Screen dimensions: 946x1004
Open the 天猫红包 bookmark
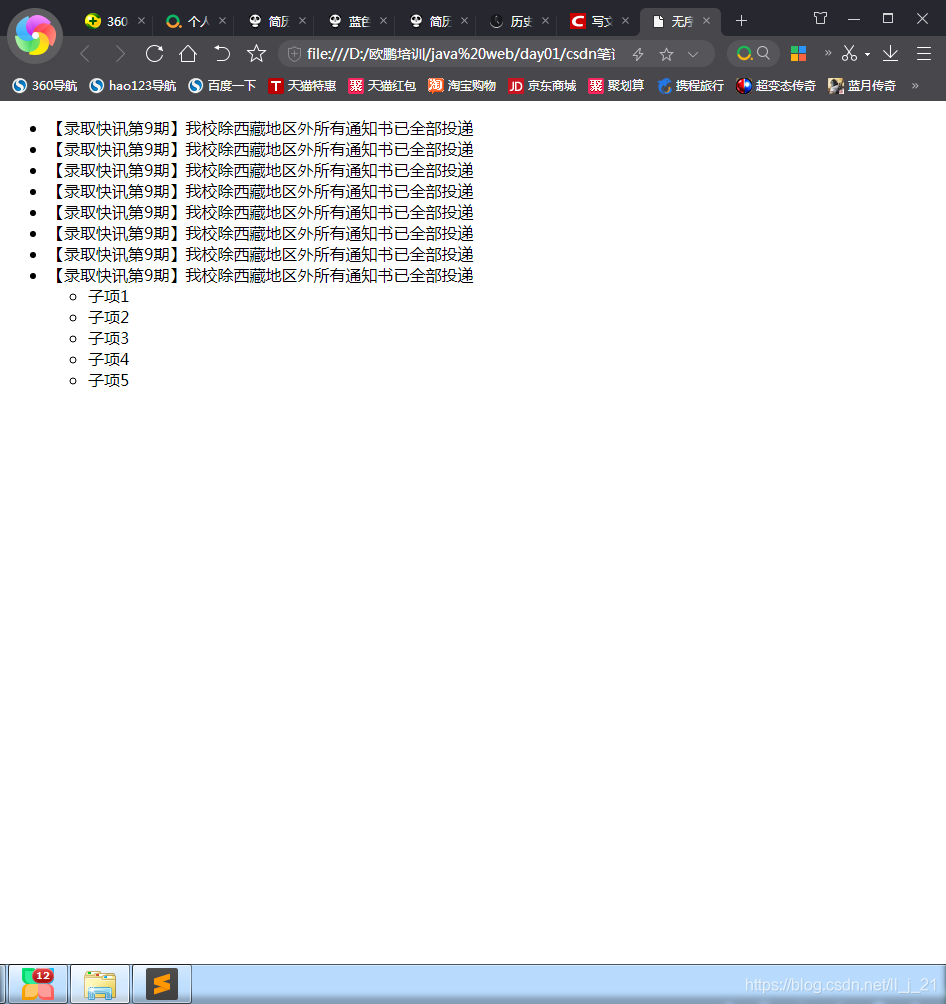(x=382, y=85)
